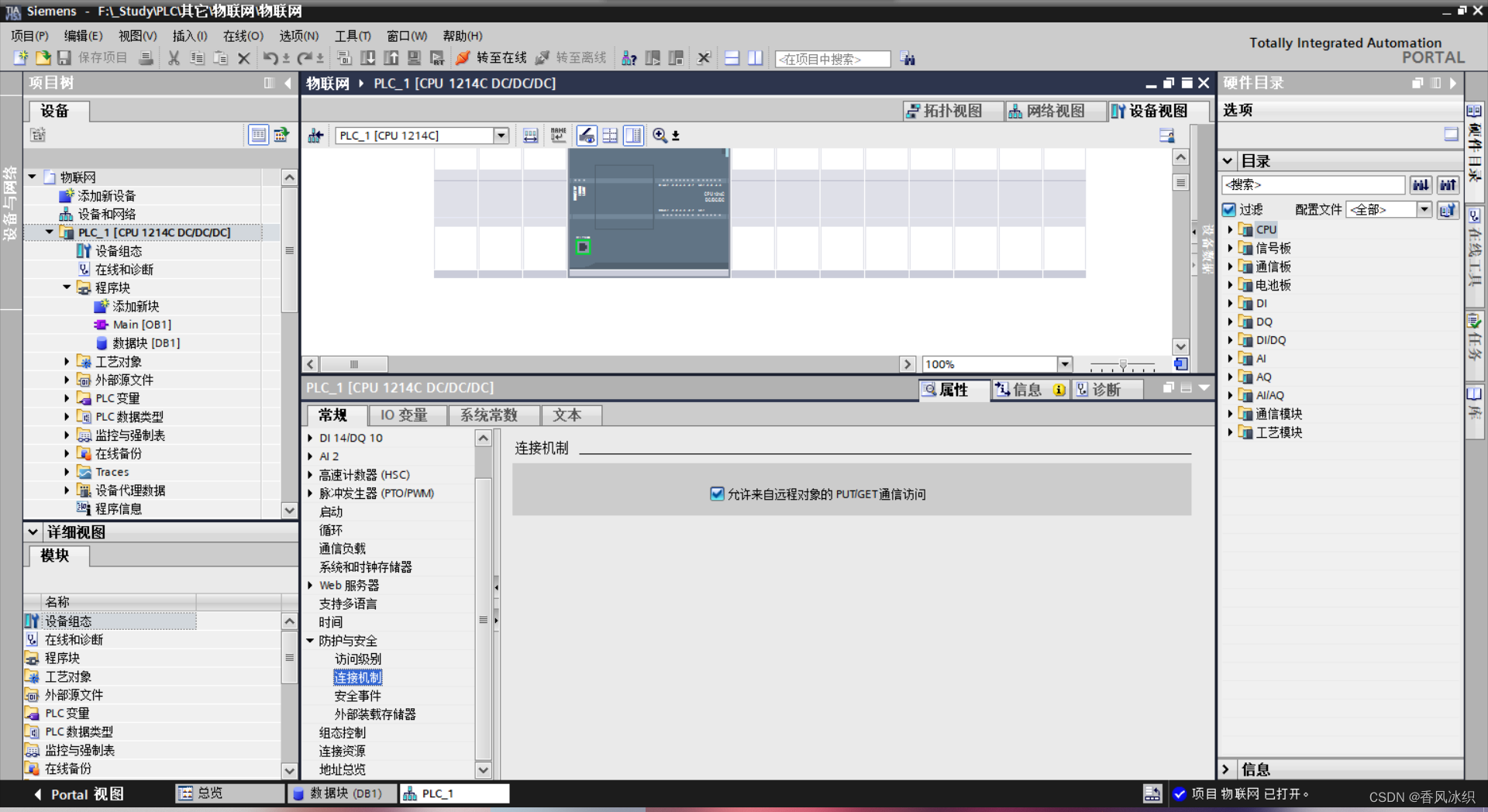Click the 在项目中搜索 search field
1488x812 pixels.
pyautogui.click(x=833, y=59)
